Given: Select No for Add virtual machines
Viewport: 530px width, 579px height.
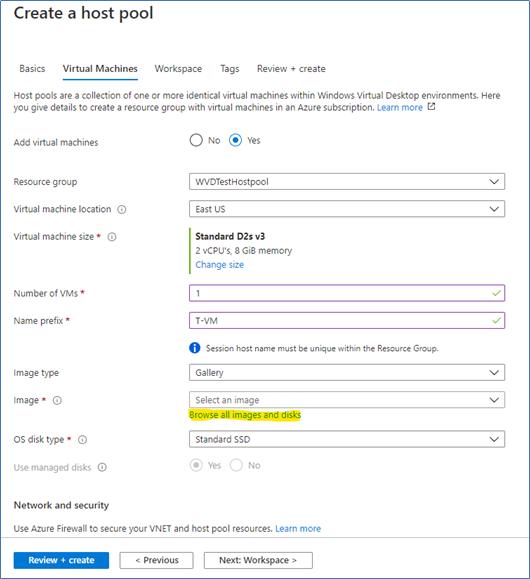Looking at the screenshot, I should pos(196,140).
